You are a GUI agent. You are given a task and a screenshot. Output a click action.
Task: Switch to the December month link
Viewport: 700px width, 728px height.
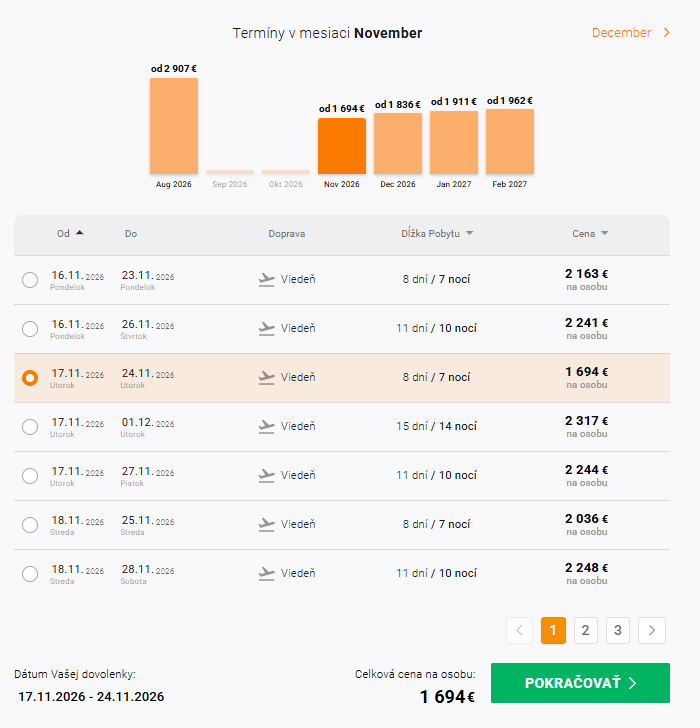621,33
